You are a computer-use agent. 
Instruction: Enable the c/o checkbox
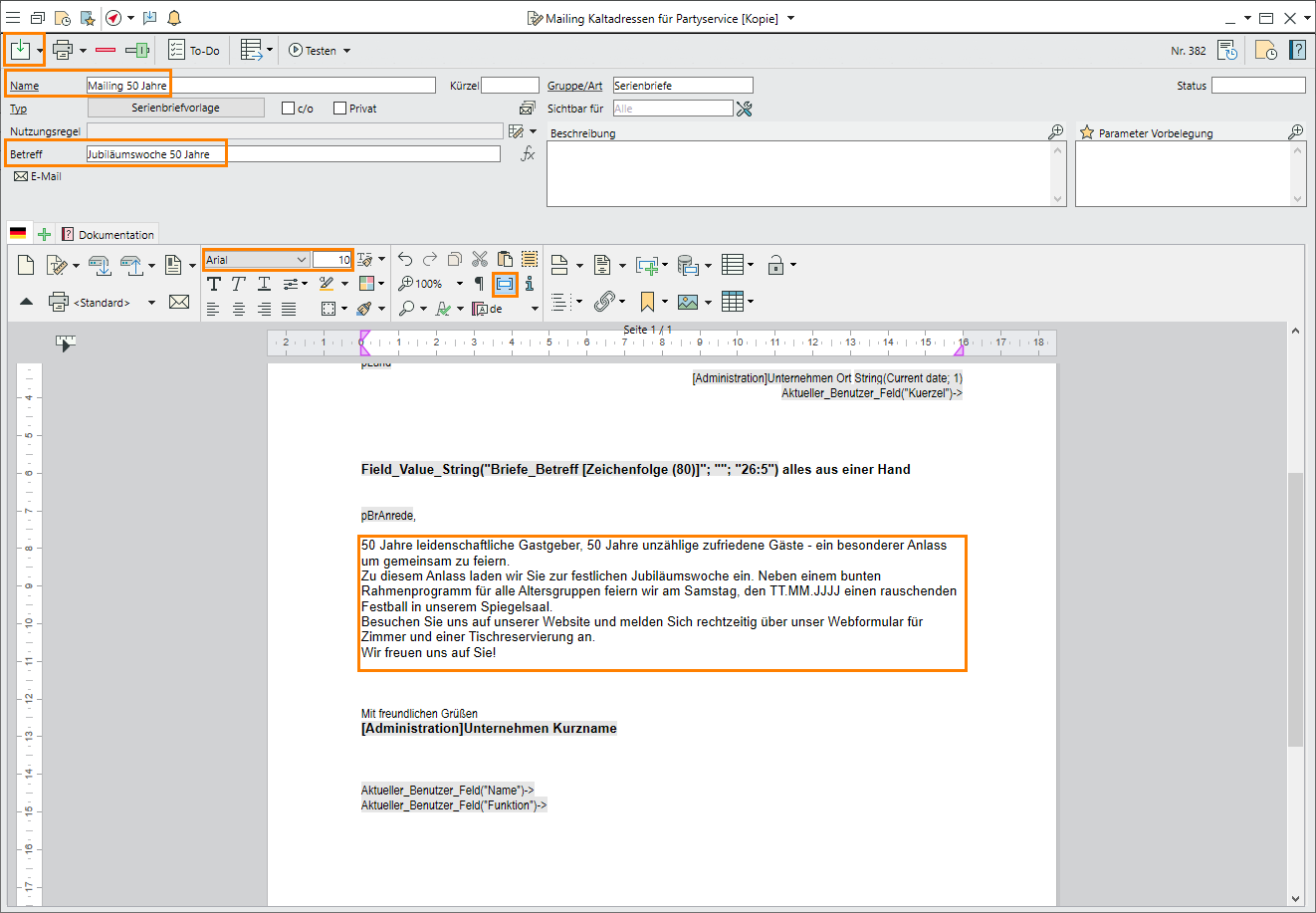(289, 109)
